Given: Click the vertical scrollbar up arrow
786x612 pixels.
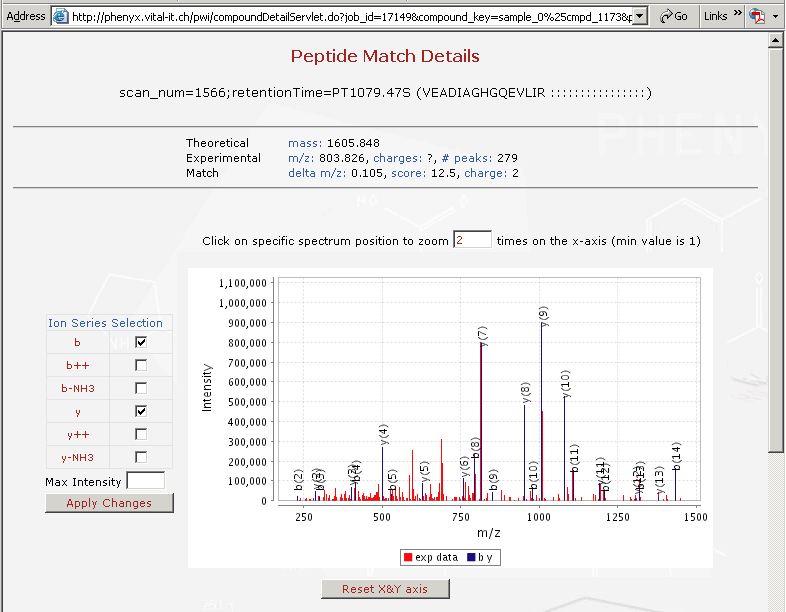Looking at the screenshot, I should [x=775, y=40].
